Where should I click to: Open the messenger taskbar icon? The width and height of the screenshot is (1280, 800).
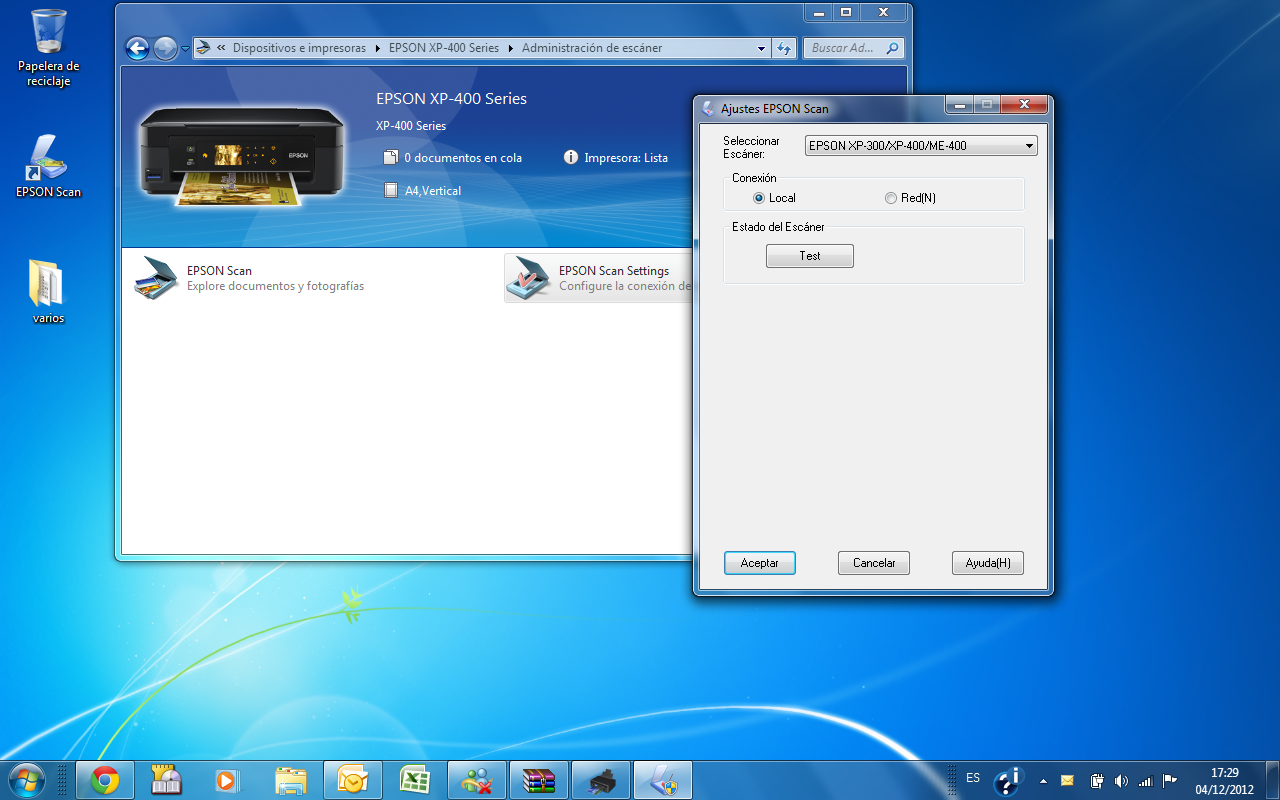click(x=476, y=780)
